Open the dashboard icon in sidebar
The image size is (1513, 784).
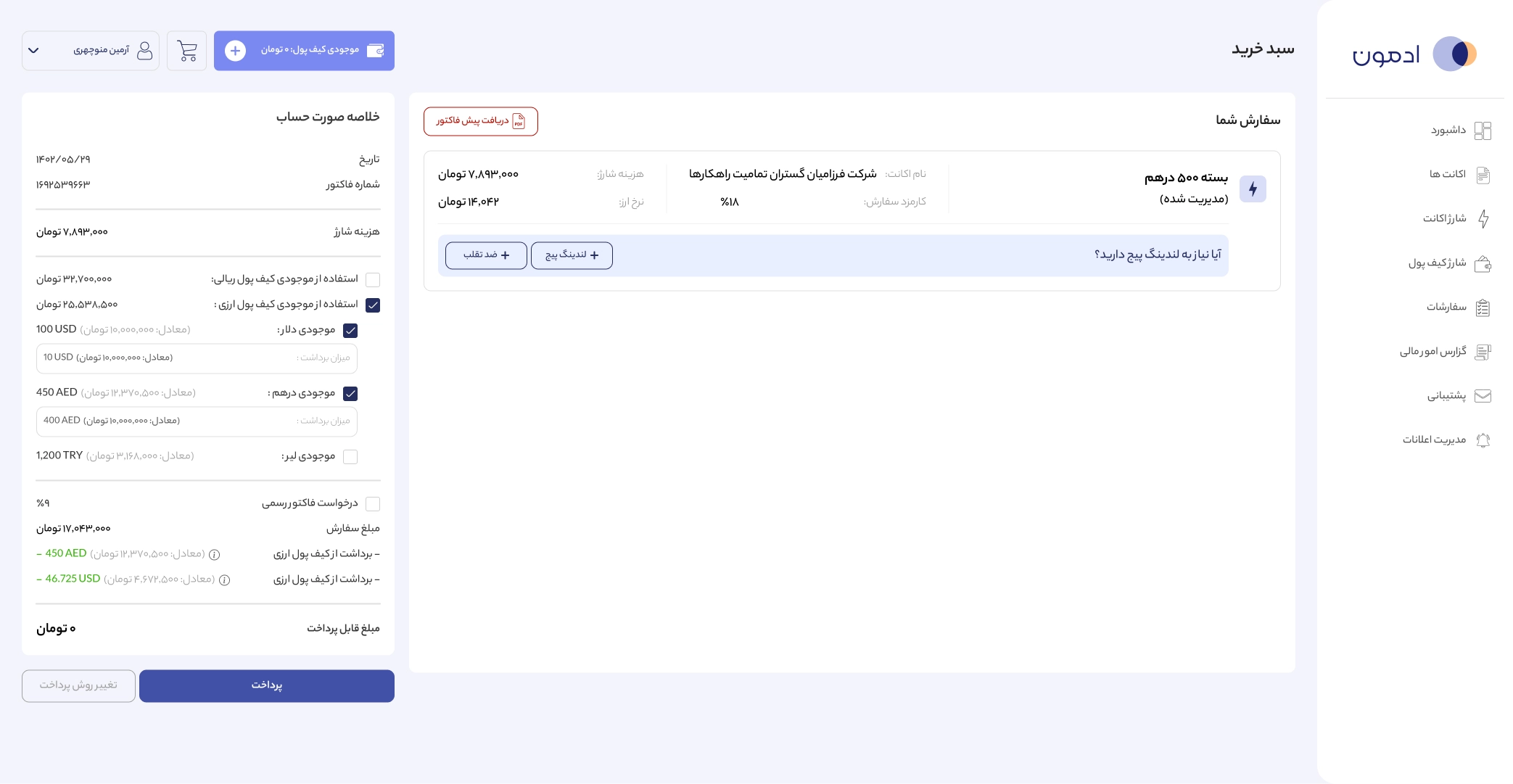pyautogui.click(x=1483, y=131)
